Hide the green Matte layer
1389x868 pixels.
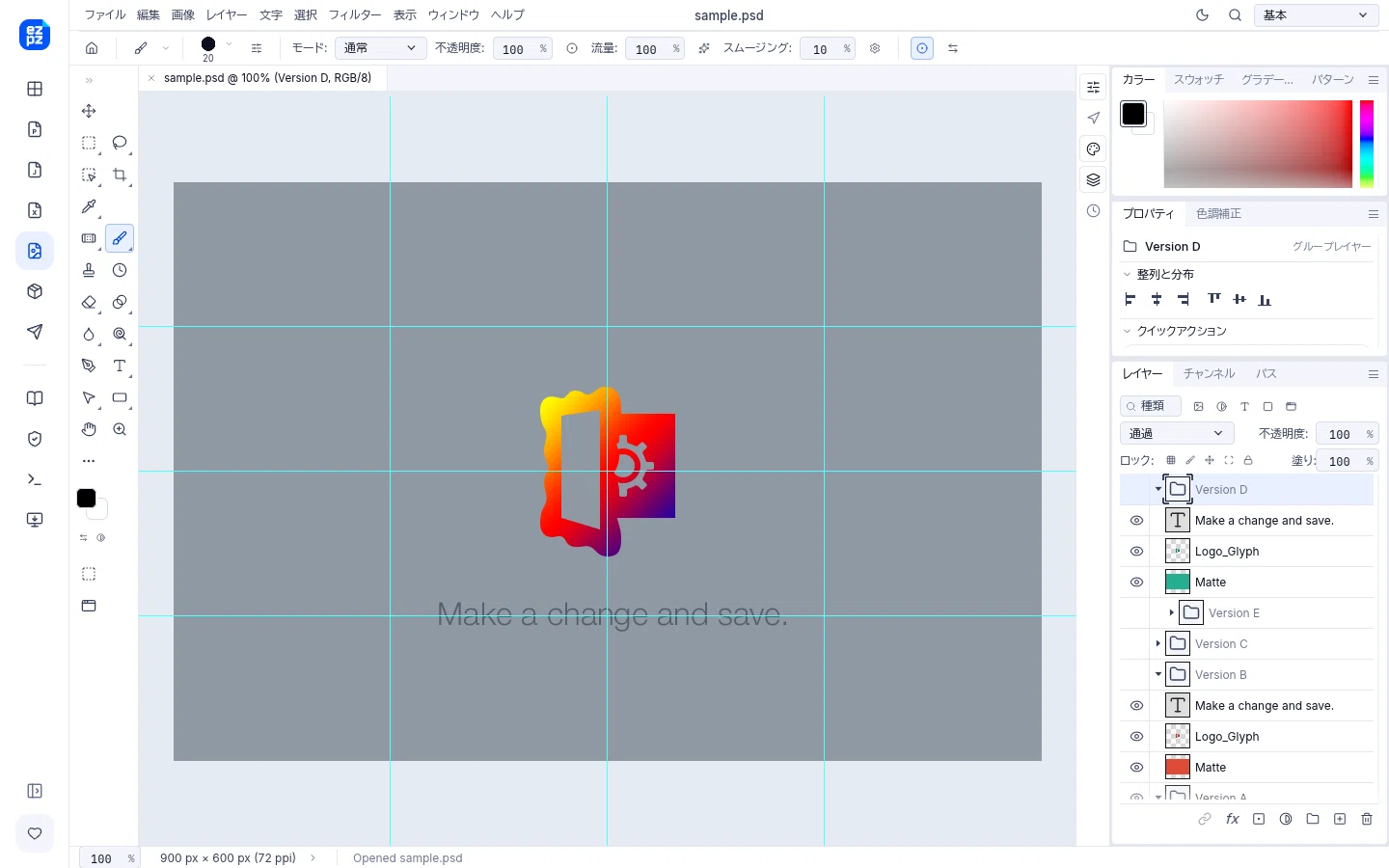coord(1136,582)
